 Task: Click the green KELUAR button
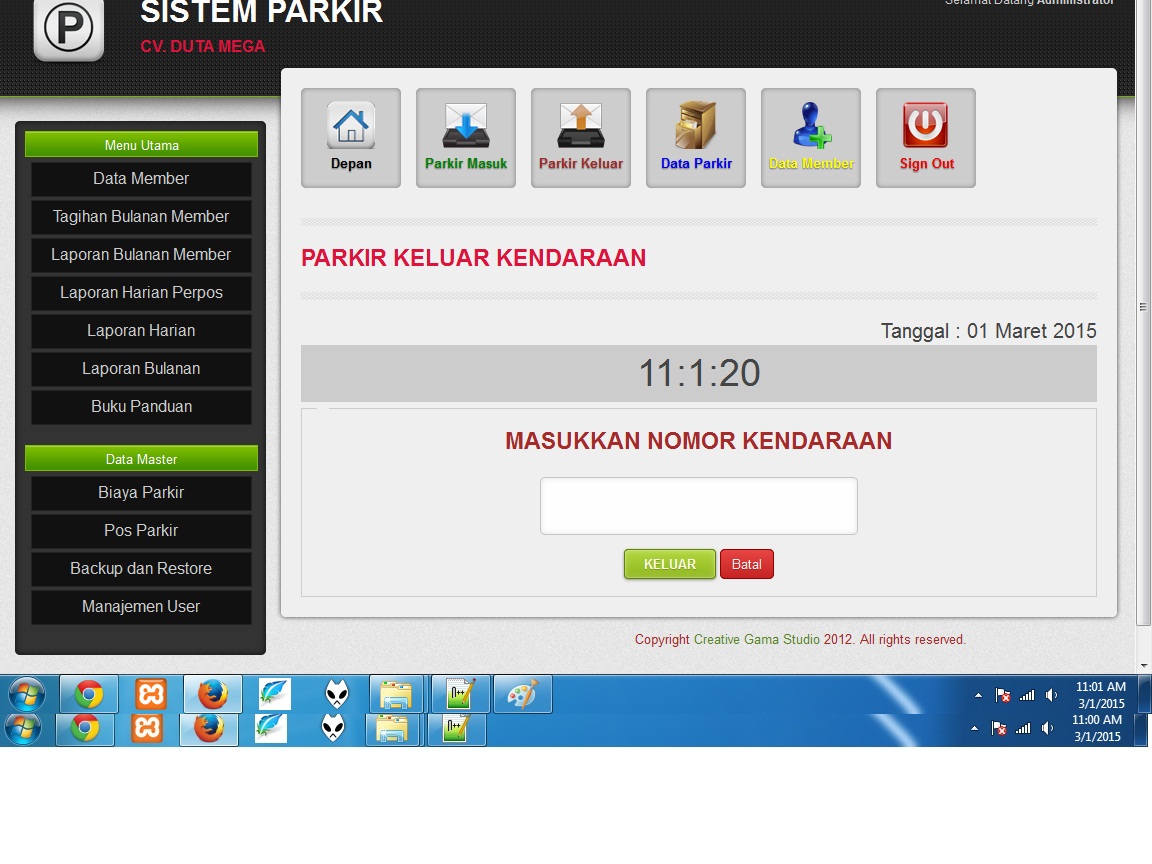(669, 564)
